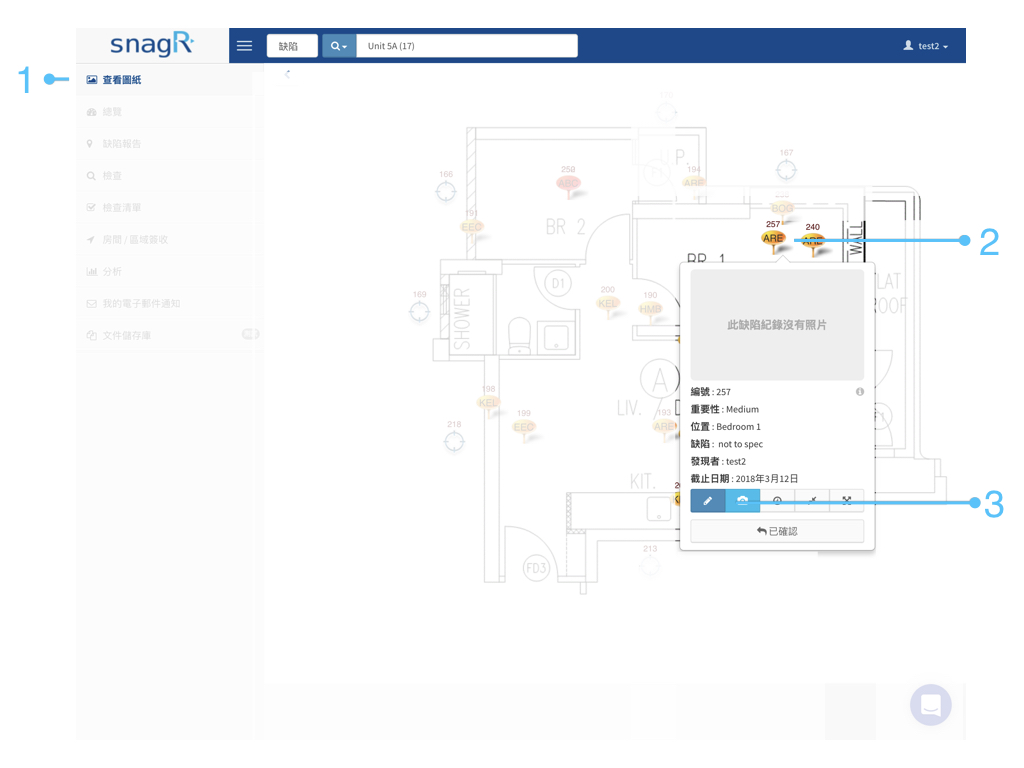Click the clock history button in defect popup
The height and width of the screenshot is (768, 1024).
click(x=777, y=501)
